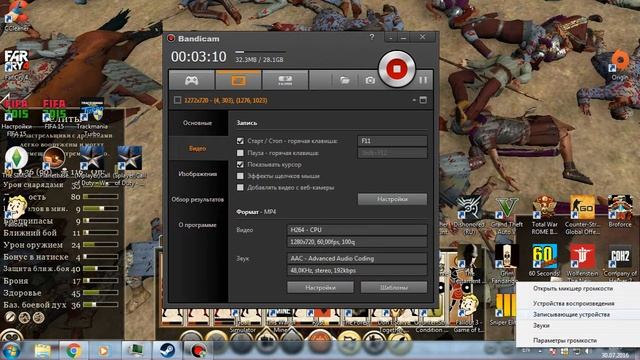The width and height of the screenshot is (640, 360).
Task: Open the Основные settings tab
Action: pyautogui.click(x=198, y=123)
